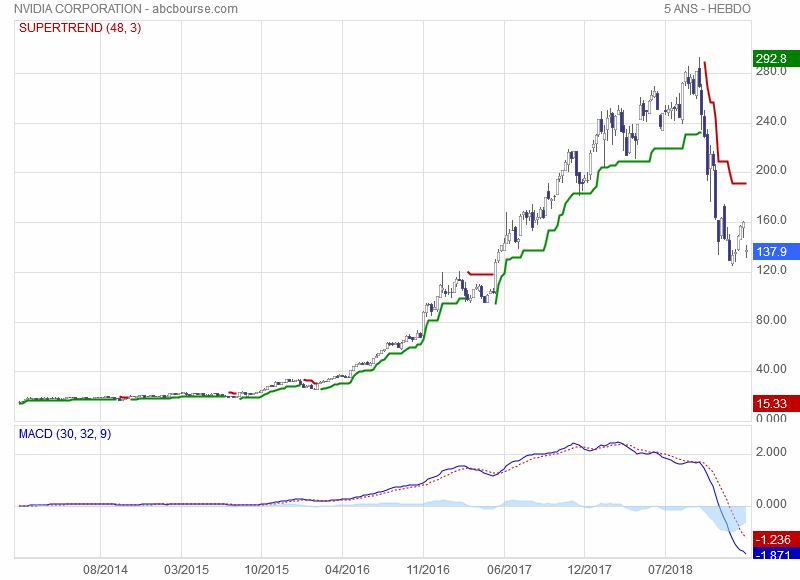The width and height of the screenshot is (800, 580).
Task: Click the 03/2015 date label
Action: pos(186,570)
